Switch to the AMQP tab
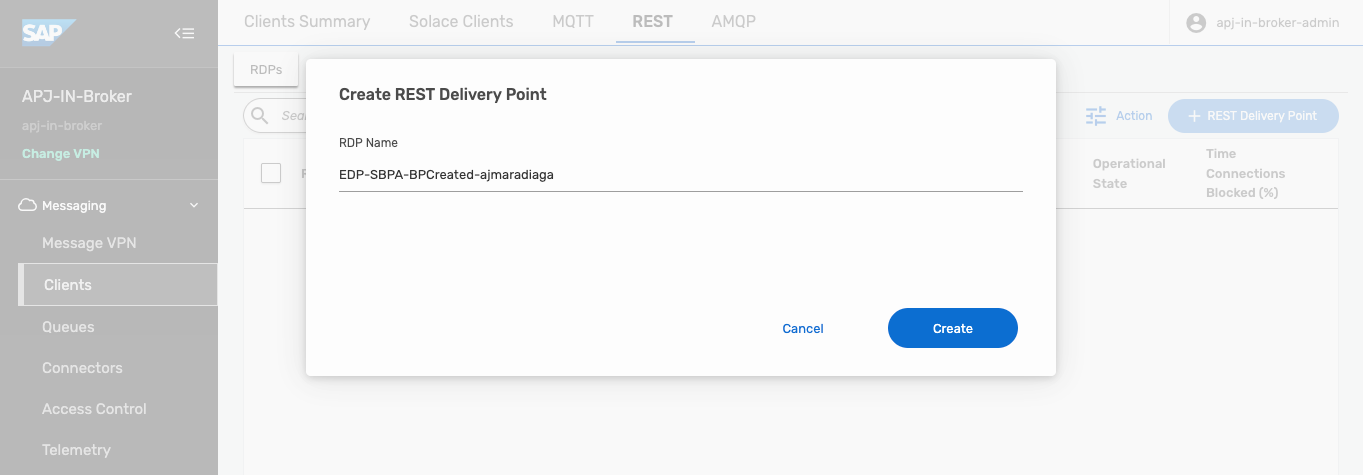The height and width of the screenshot is (475, 1363). coord(733,21)
